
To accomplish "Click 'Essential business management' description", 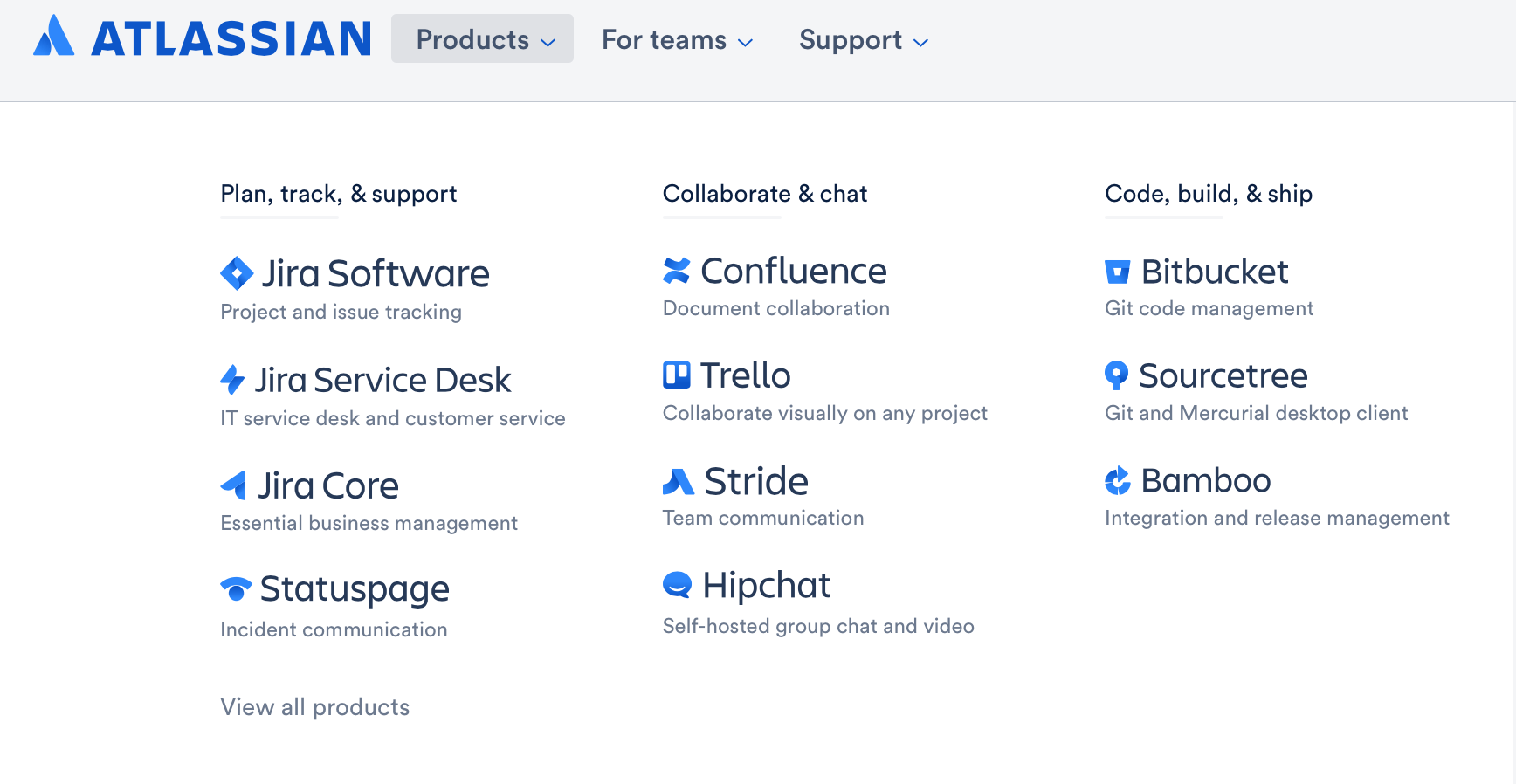I will pyautogui.click(x=369, y=523).
